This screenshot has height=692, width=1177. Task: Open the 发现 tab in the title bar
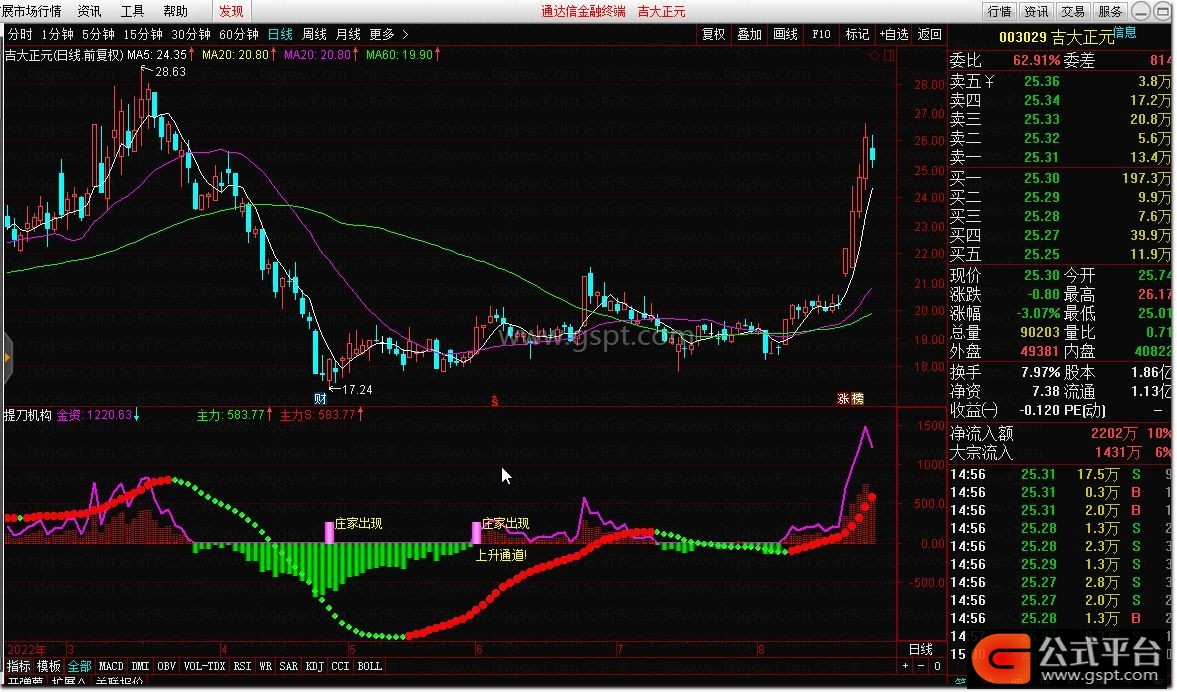click(231, 11)
